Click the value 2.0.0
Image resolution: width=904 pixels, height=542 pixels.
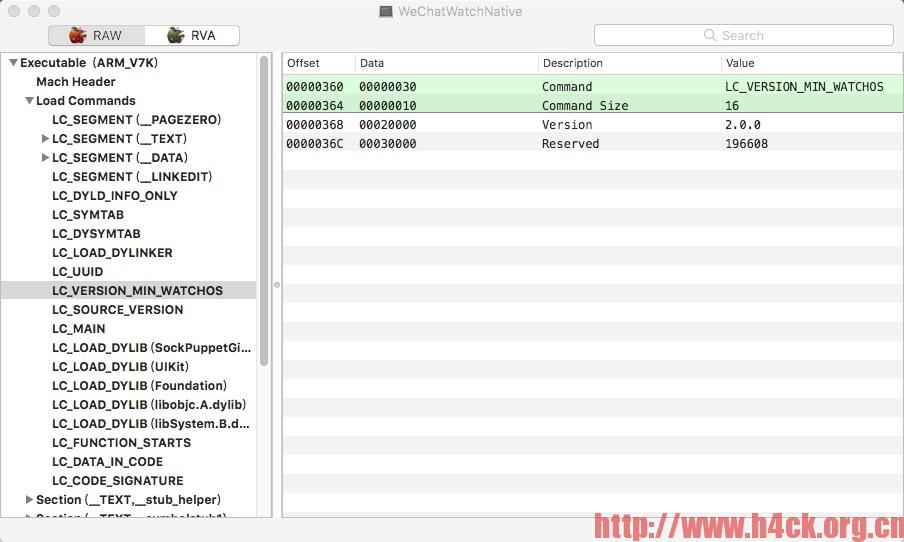(743, 125)
